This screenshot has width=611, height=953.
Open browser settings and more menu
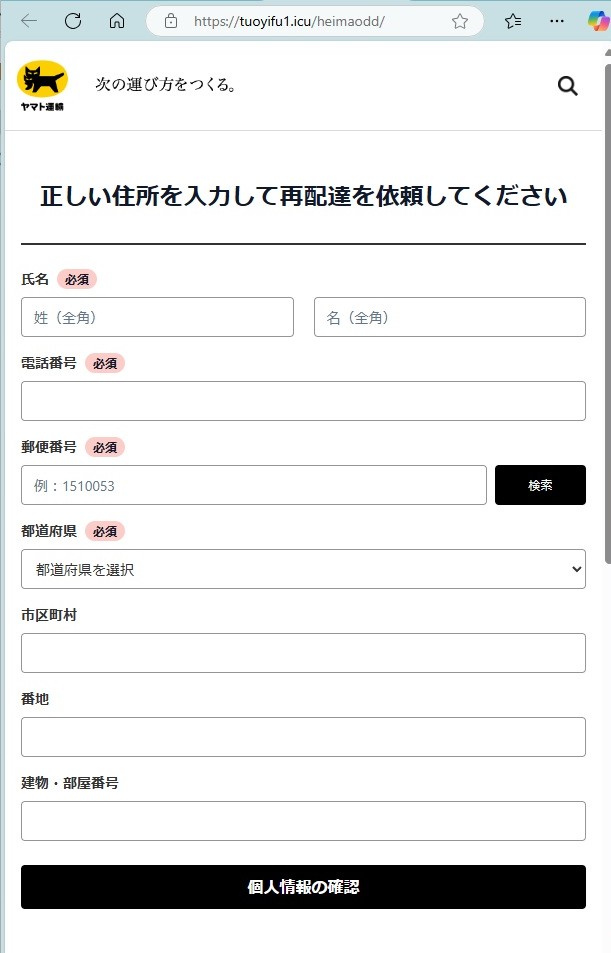(x=557, y=21)
